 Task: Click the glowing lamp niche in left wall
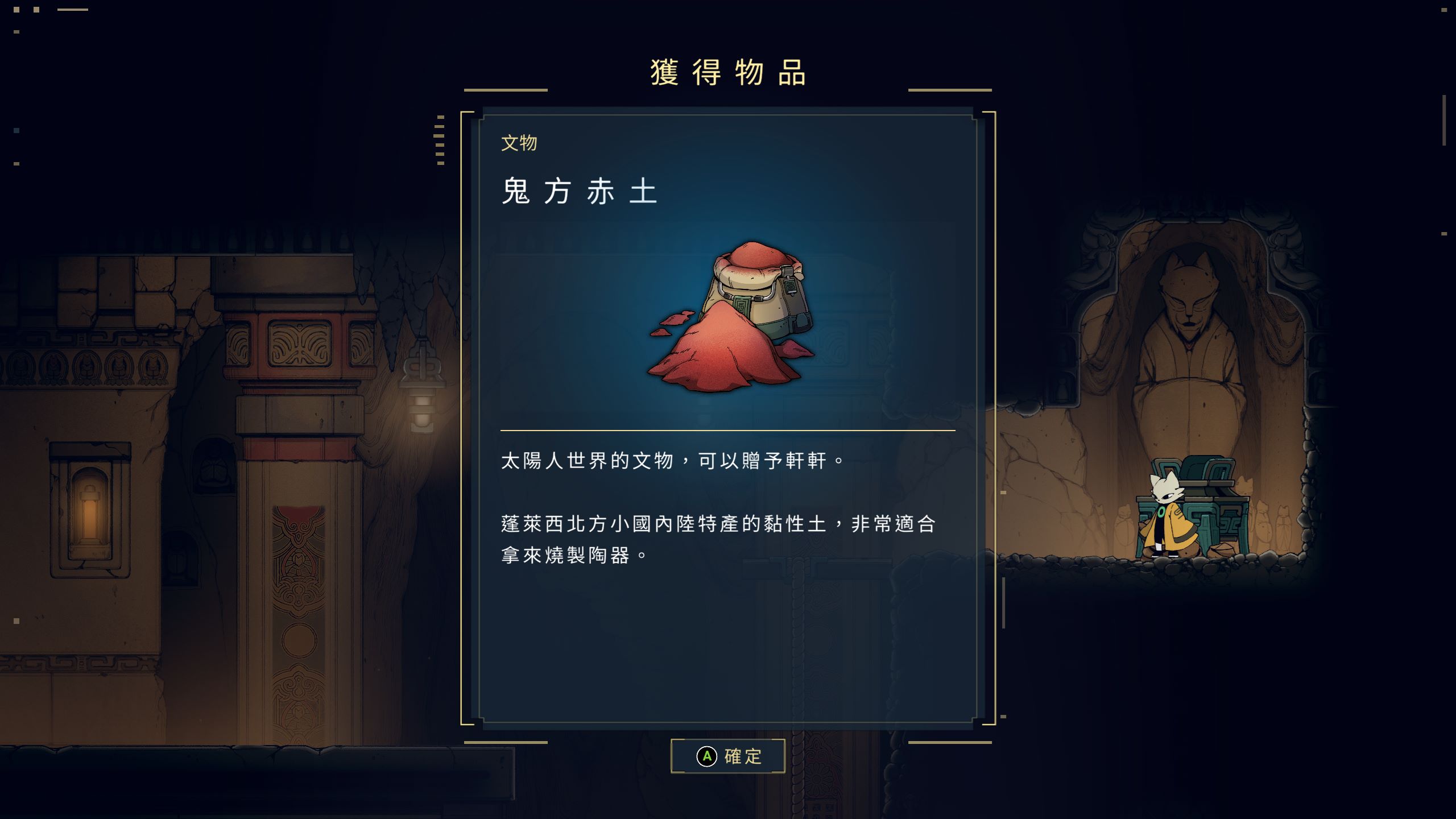click(90, 511)
